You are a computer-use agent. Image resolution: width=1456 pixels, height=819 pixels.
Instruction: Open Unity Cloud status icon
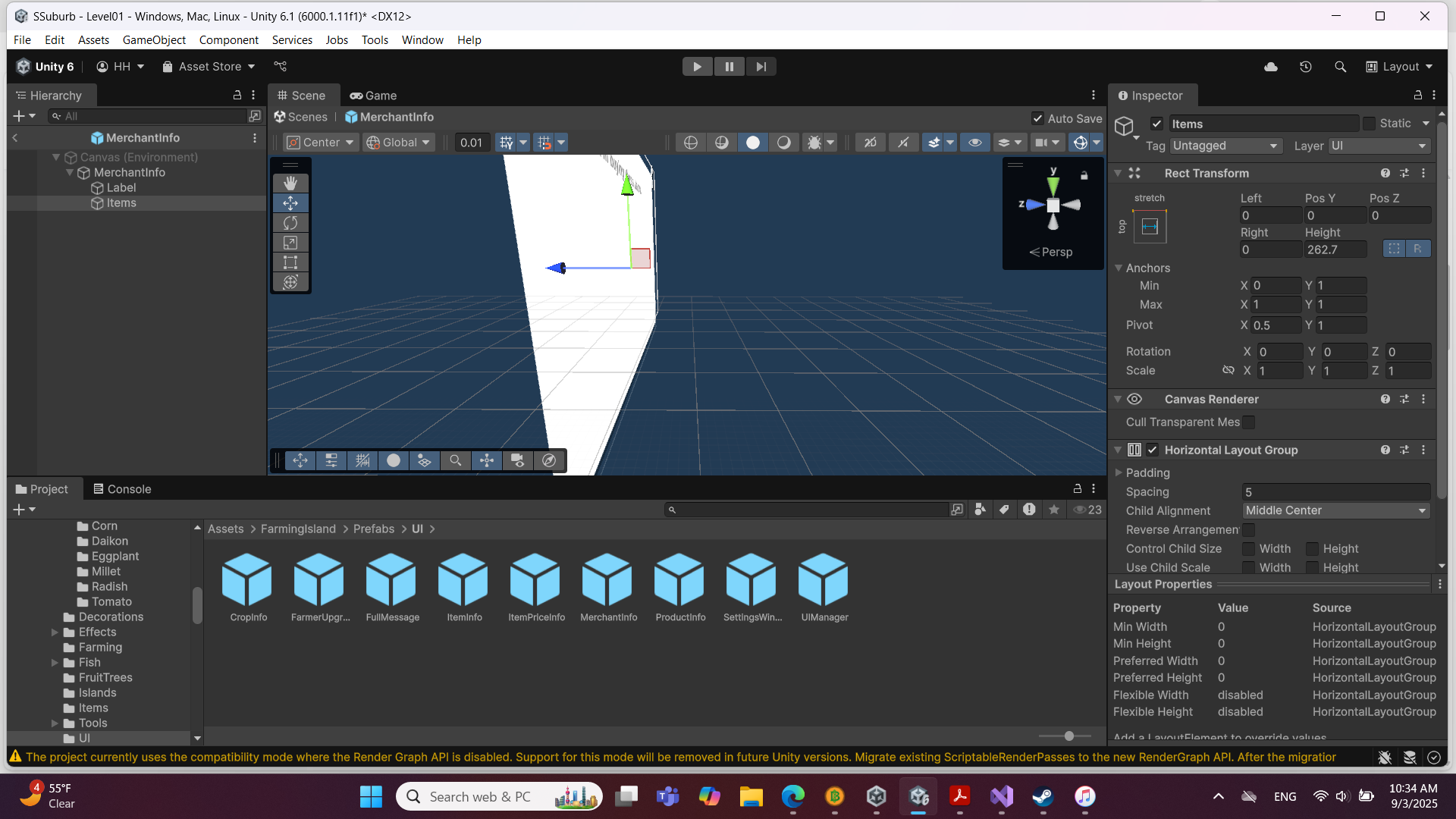pyautogui.click(x=1271, y=67)
